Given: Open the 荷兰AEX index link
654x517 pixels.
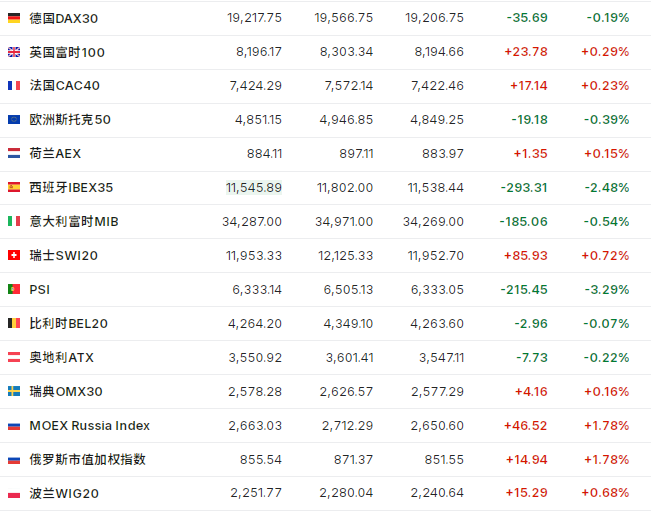Looking at the screenshot, I should (x=55, y=154).
